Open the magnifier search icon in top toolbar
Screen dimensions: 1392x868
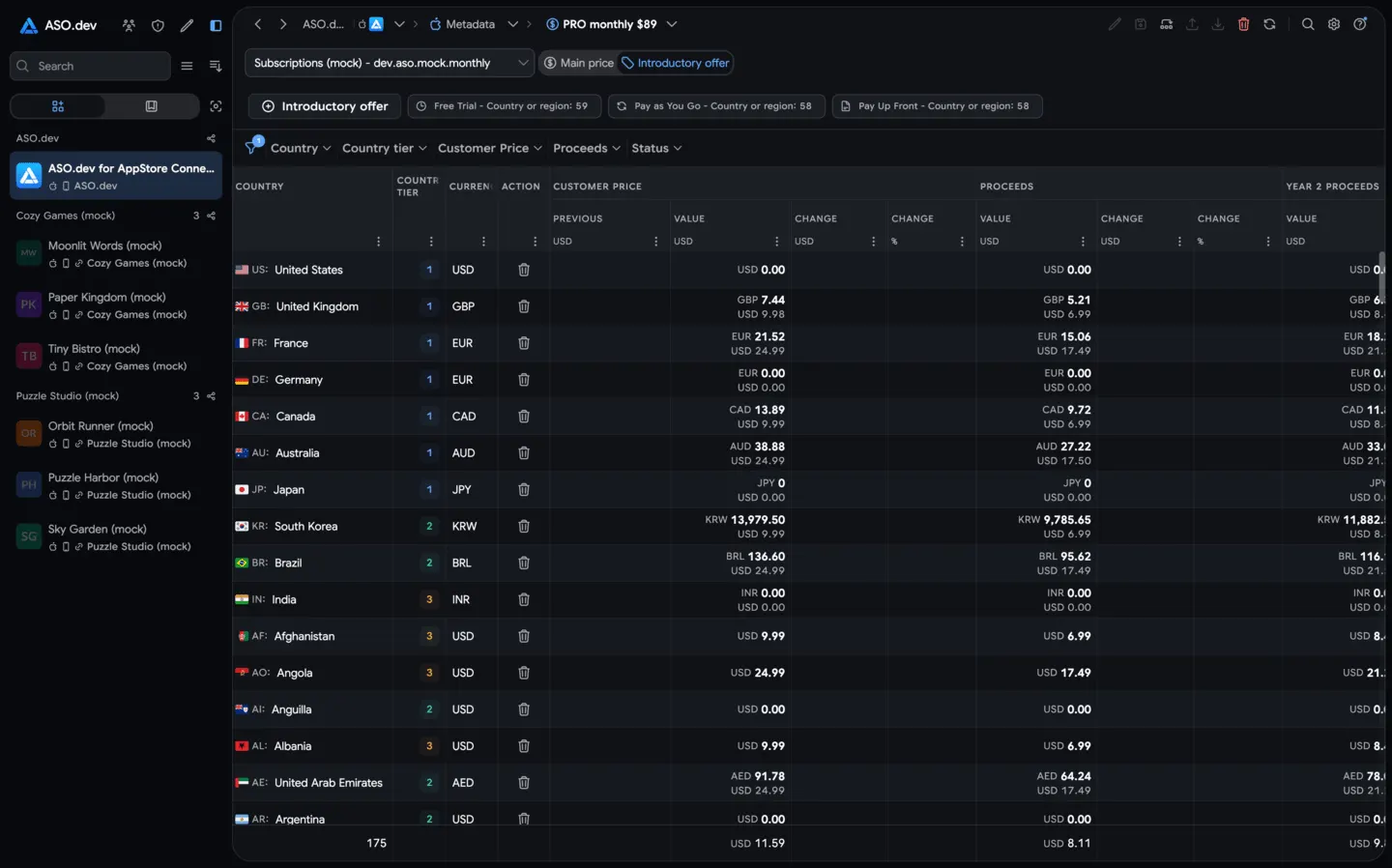1308,24
